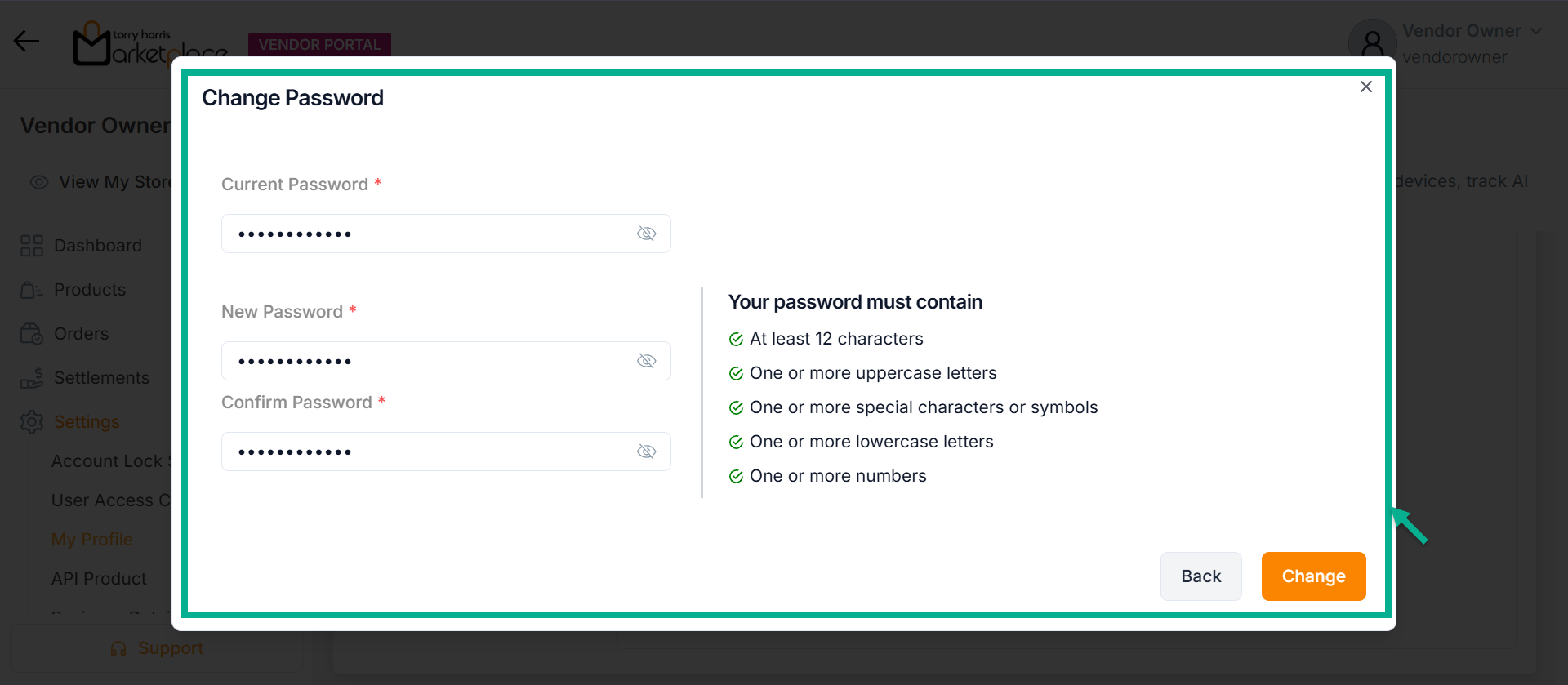Show the Current Password text

tap(646, 234)
